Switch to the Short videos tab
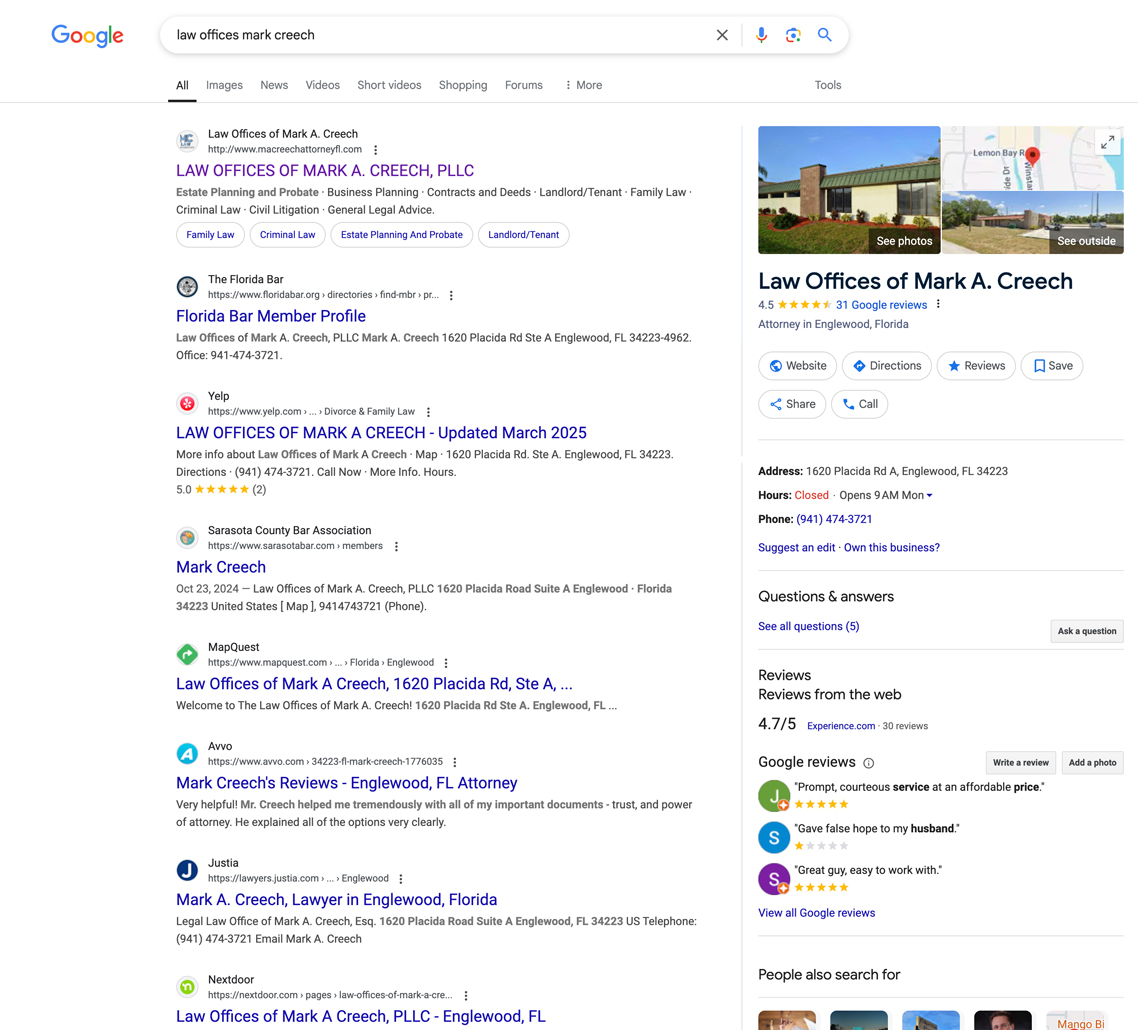 point(389,85)
